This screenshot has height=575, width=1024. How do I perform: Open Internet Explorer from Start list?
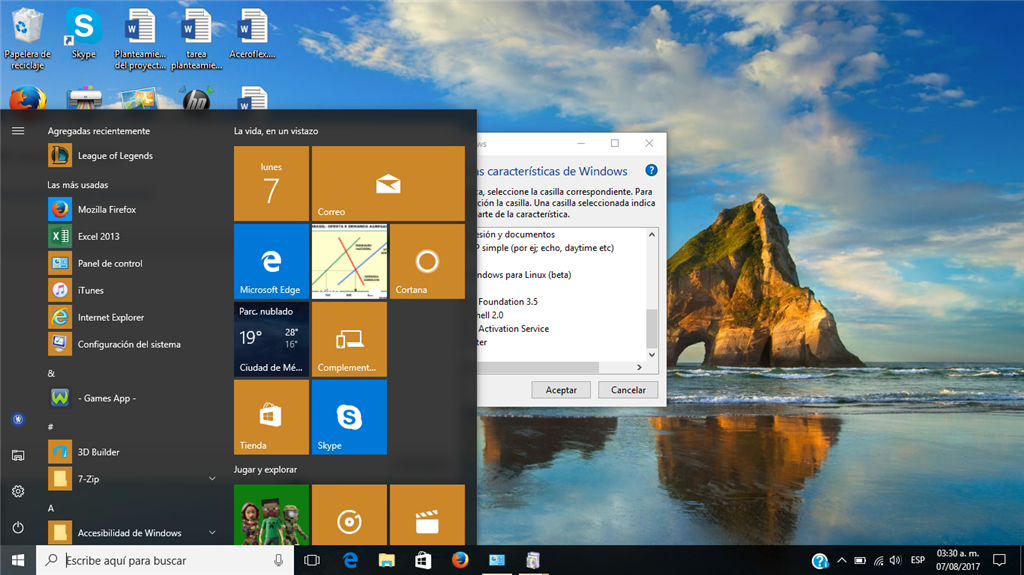tap(131, 318)
